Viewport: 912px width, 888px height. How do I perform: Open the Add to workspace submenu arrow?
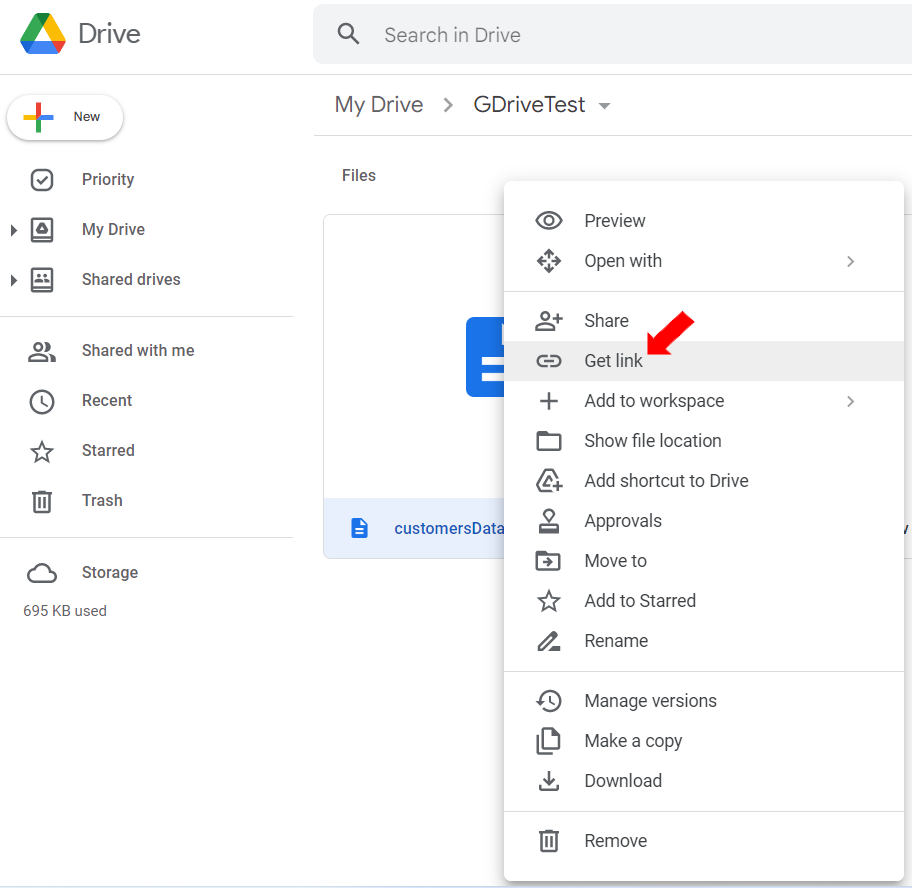coord(851,401)
